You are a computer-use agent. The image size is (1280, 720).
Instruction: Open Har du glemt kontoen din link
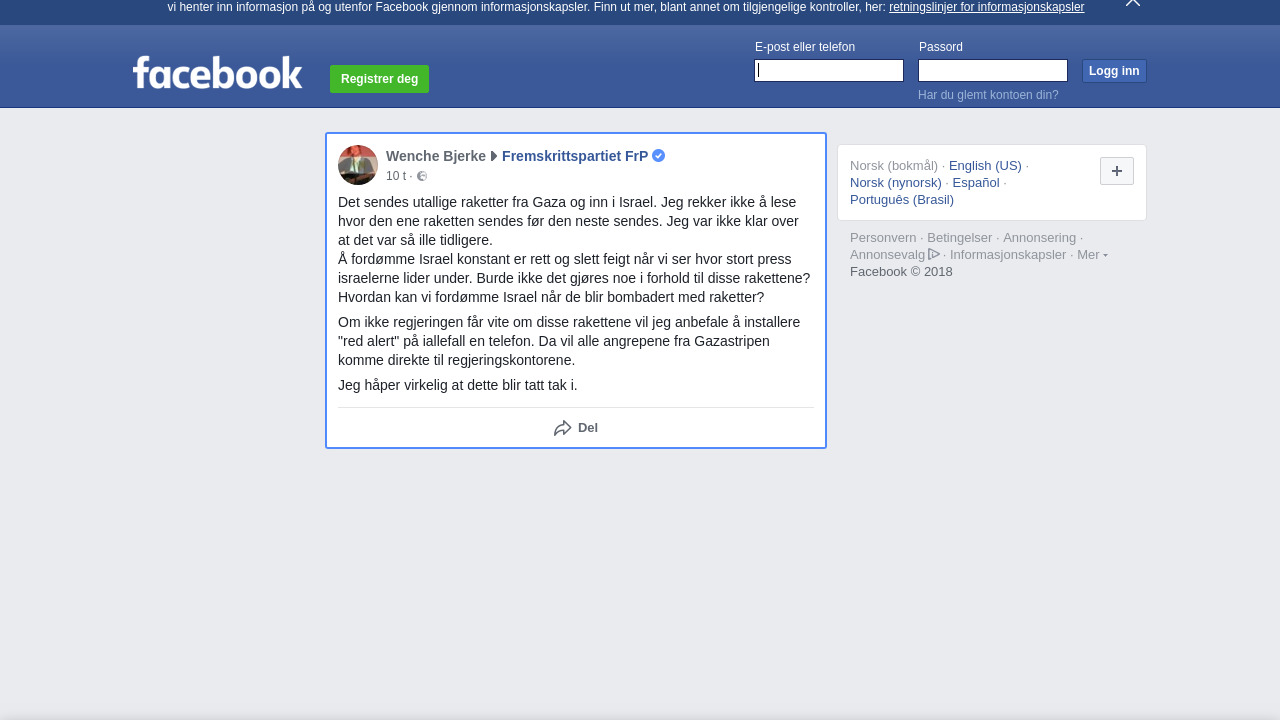[988, 95]
